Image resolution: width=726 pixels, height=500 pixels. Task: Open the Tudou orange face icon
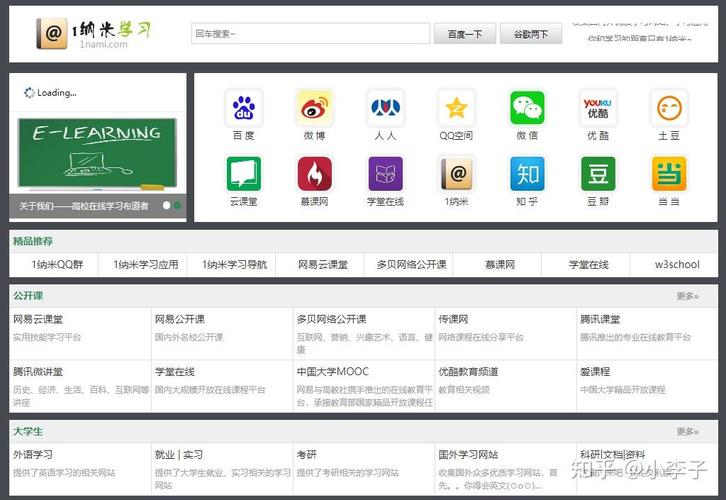(669, 107)
